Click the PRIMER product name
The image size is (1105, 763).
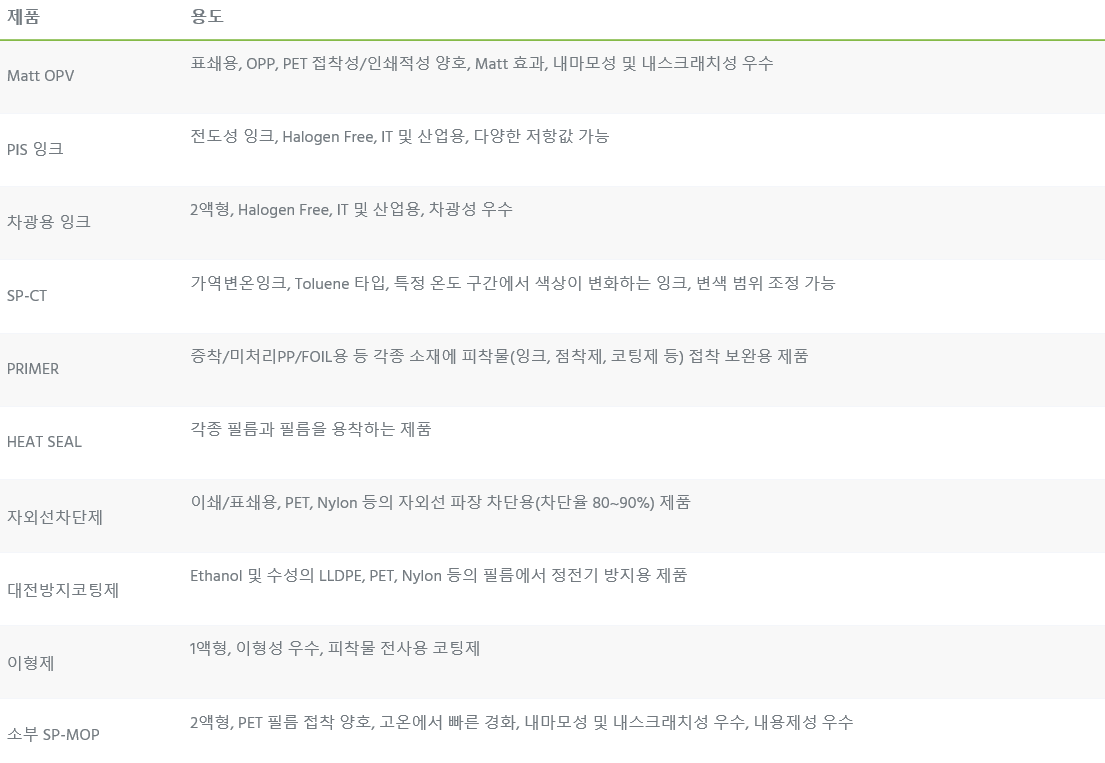pos(33,368)
